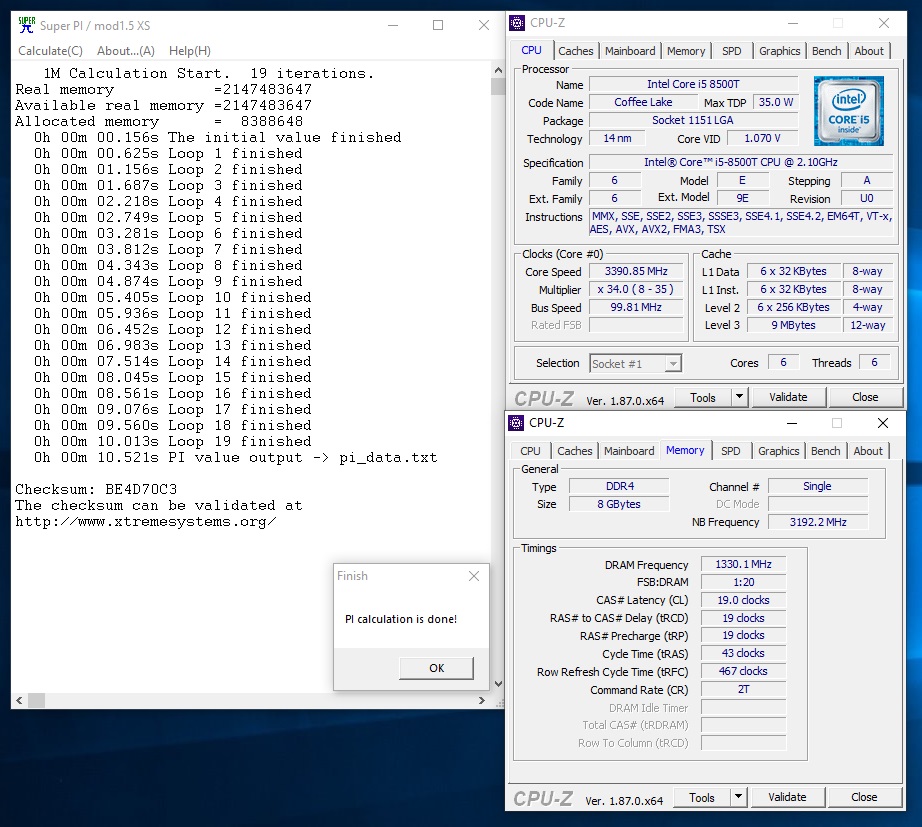The image size is (922, 827).
Task: Click Validate button in top CPU-Z window
Action: pos(788,397)
